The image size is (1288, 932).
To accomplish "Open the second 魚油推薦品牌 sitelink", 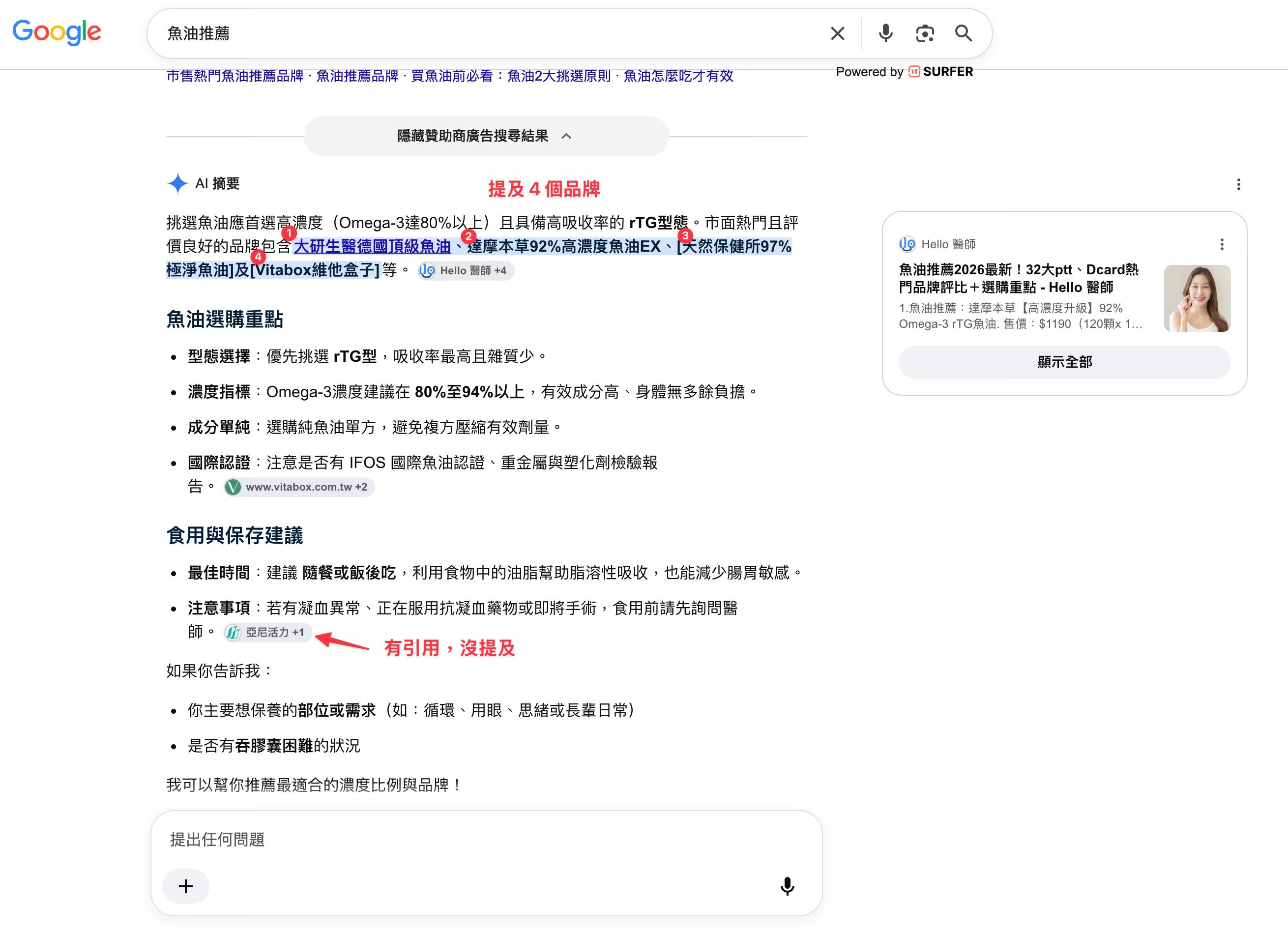I will [357, 76].
